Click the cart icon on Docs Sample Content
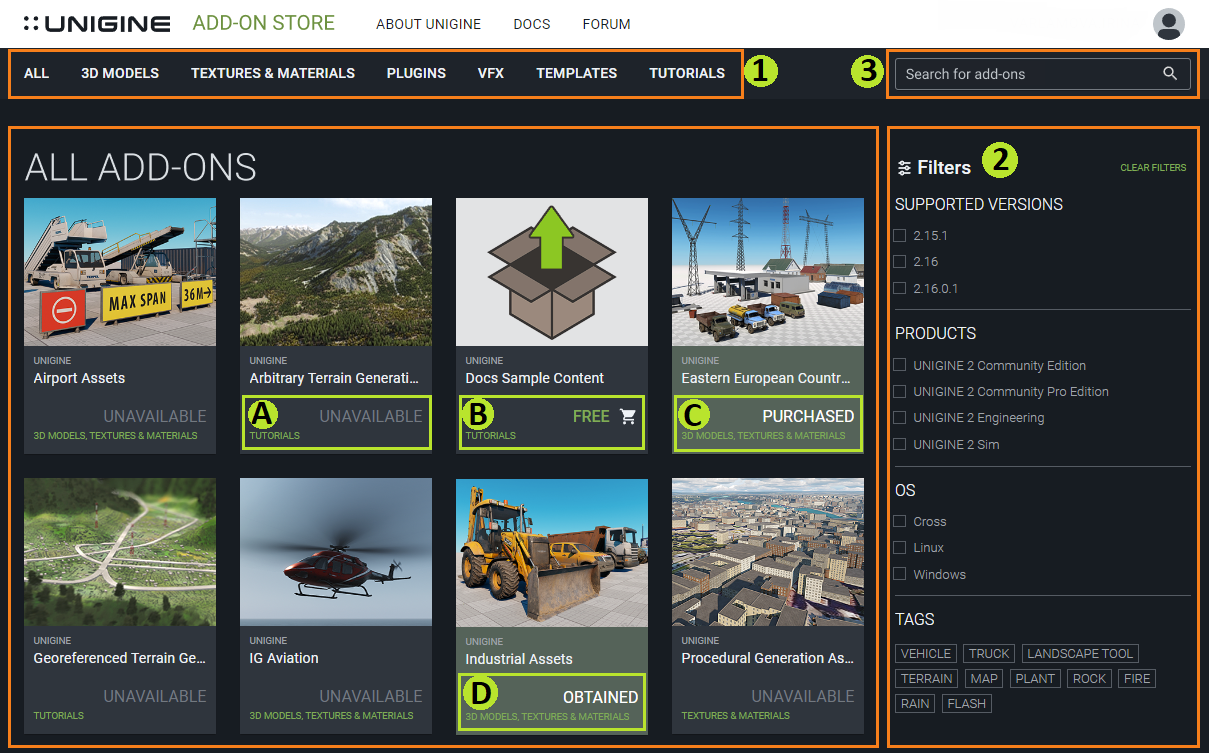 628,416
